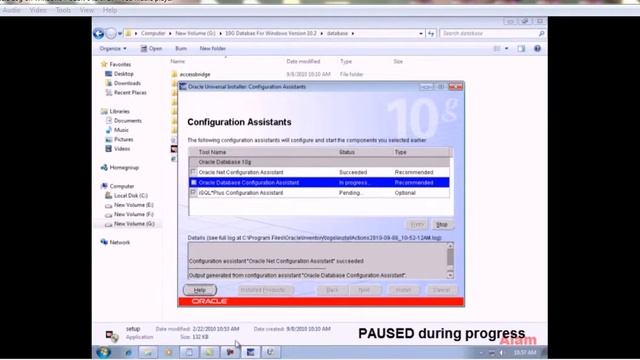Screen dimensions: 640x360
Task: Open the Video menu of media player
Action: pyautogui.click(x=38, y=10)
